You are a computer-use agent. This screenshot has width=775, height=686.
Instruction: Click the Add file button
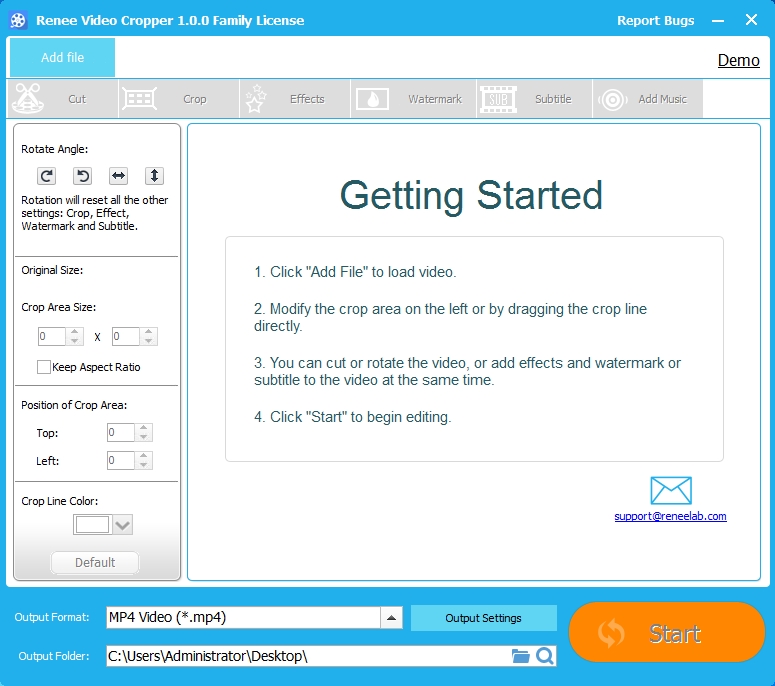[62, 58]
